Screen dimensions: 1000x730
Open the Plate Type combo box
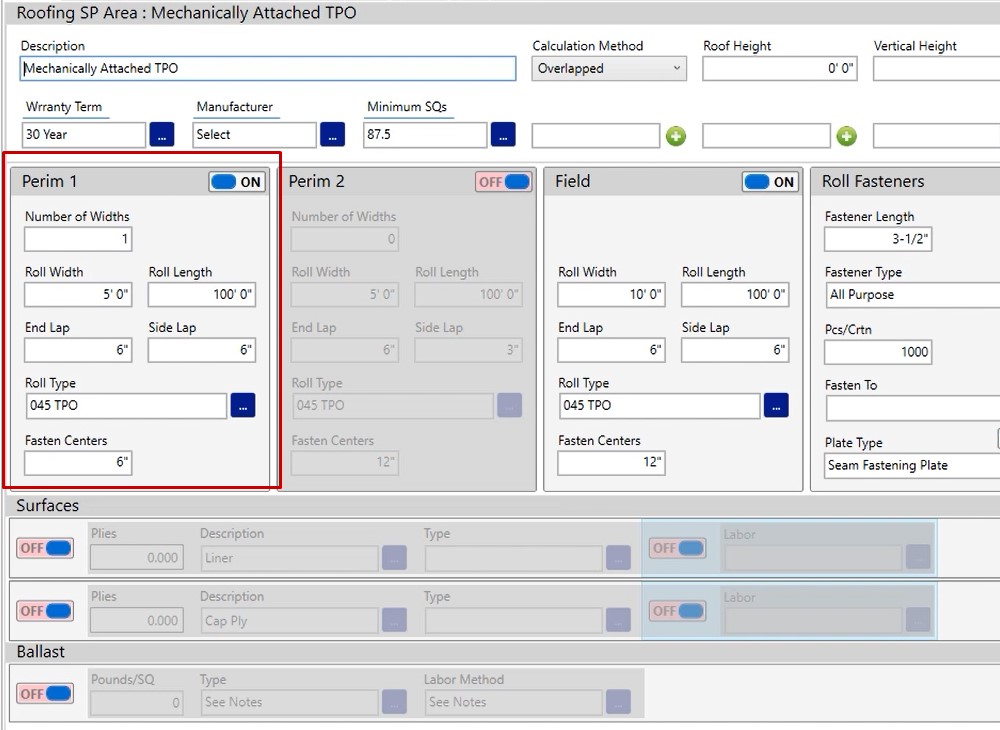(910, 465)
